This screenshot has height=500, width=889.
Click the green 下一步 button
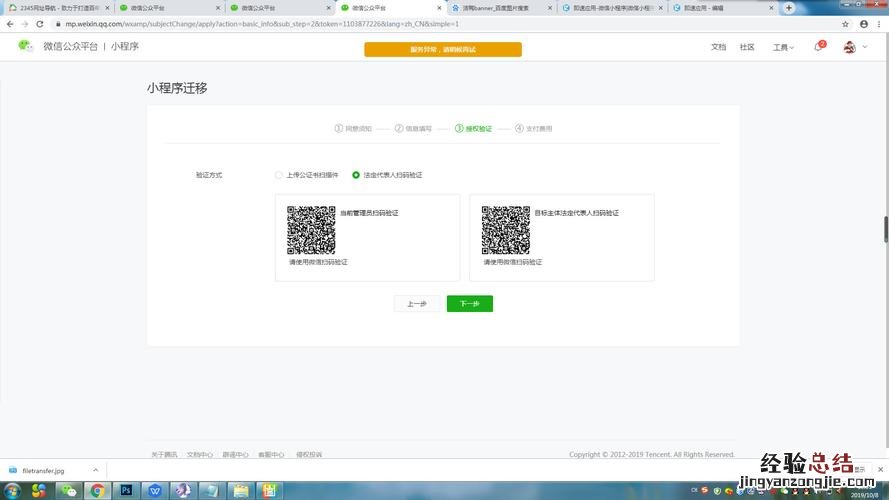click(469, 304)
